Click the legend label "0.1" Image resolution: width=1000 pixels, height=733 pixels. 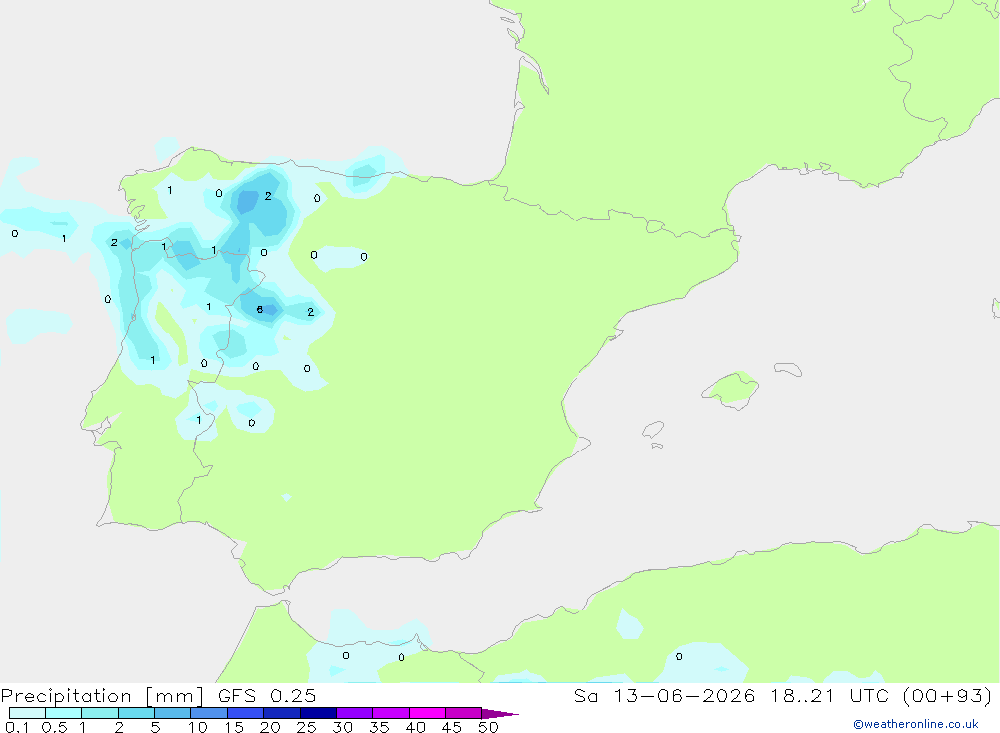tap(17, 727)
